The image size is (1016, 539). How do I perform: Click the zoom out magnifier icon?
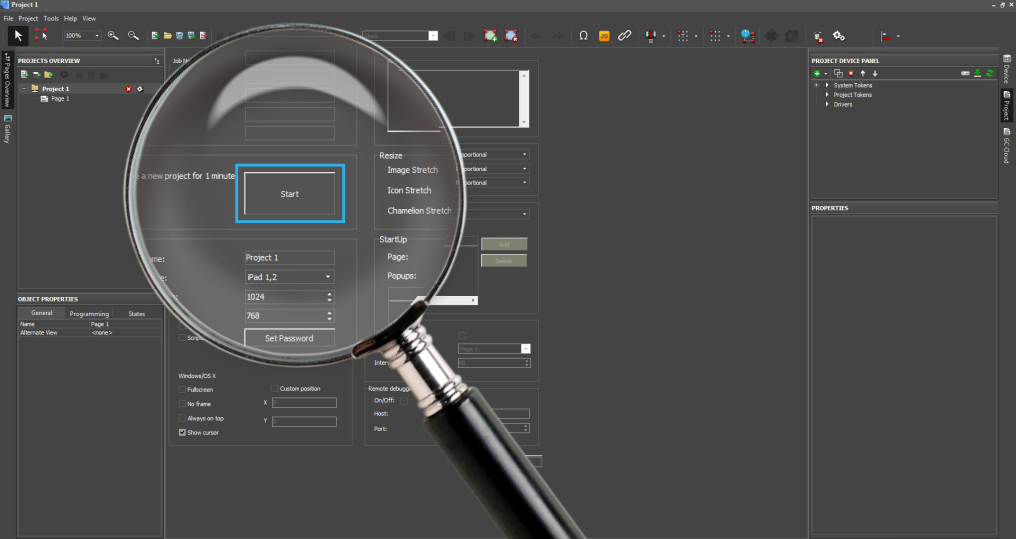pos(133,35)
